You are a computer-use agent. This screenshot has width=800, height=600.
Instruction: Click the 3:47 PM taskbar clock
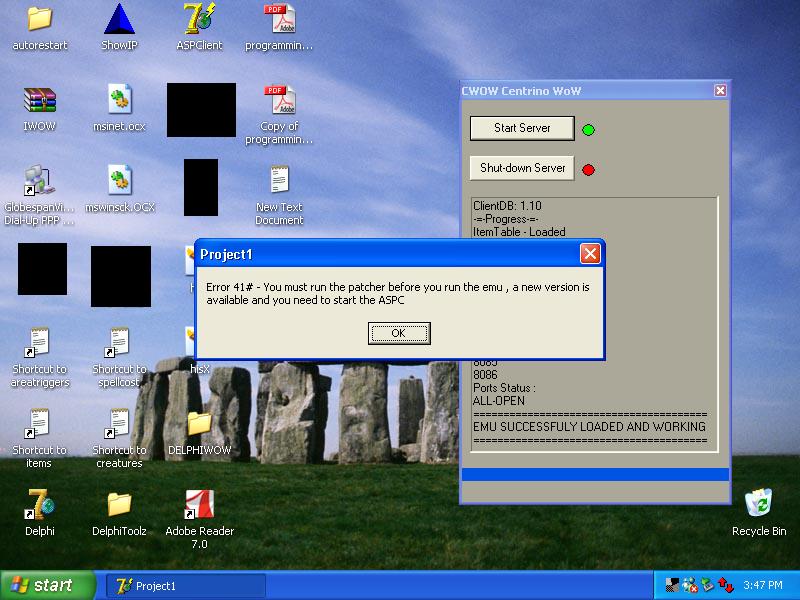click(763, 585)
